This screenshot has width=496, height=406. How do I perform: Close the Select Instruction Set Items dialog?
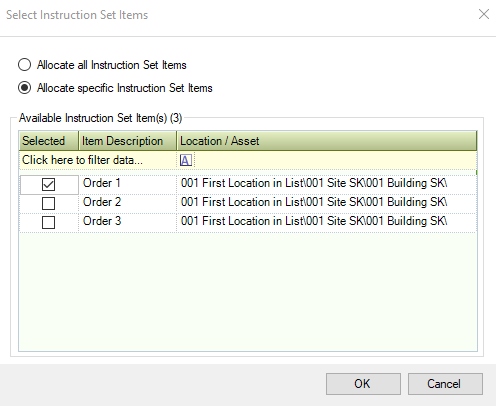(484, 14)
